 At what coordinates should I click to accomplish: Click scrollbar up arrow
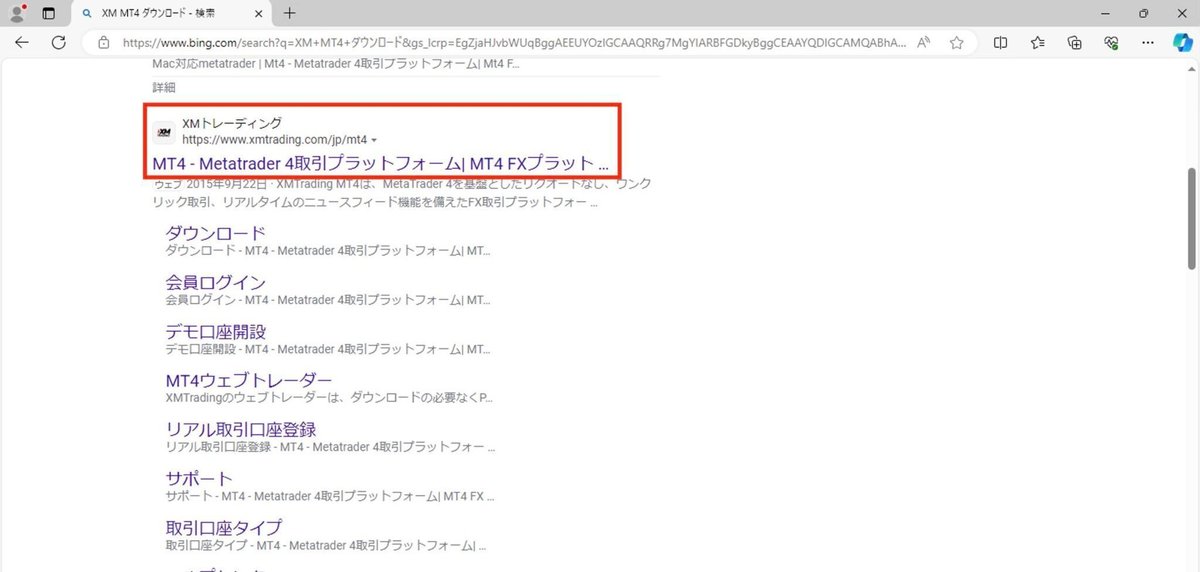[1191, 68]
